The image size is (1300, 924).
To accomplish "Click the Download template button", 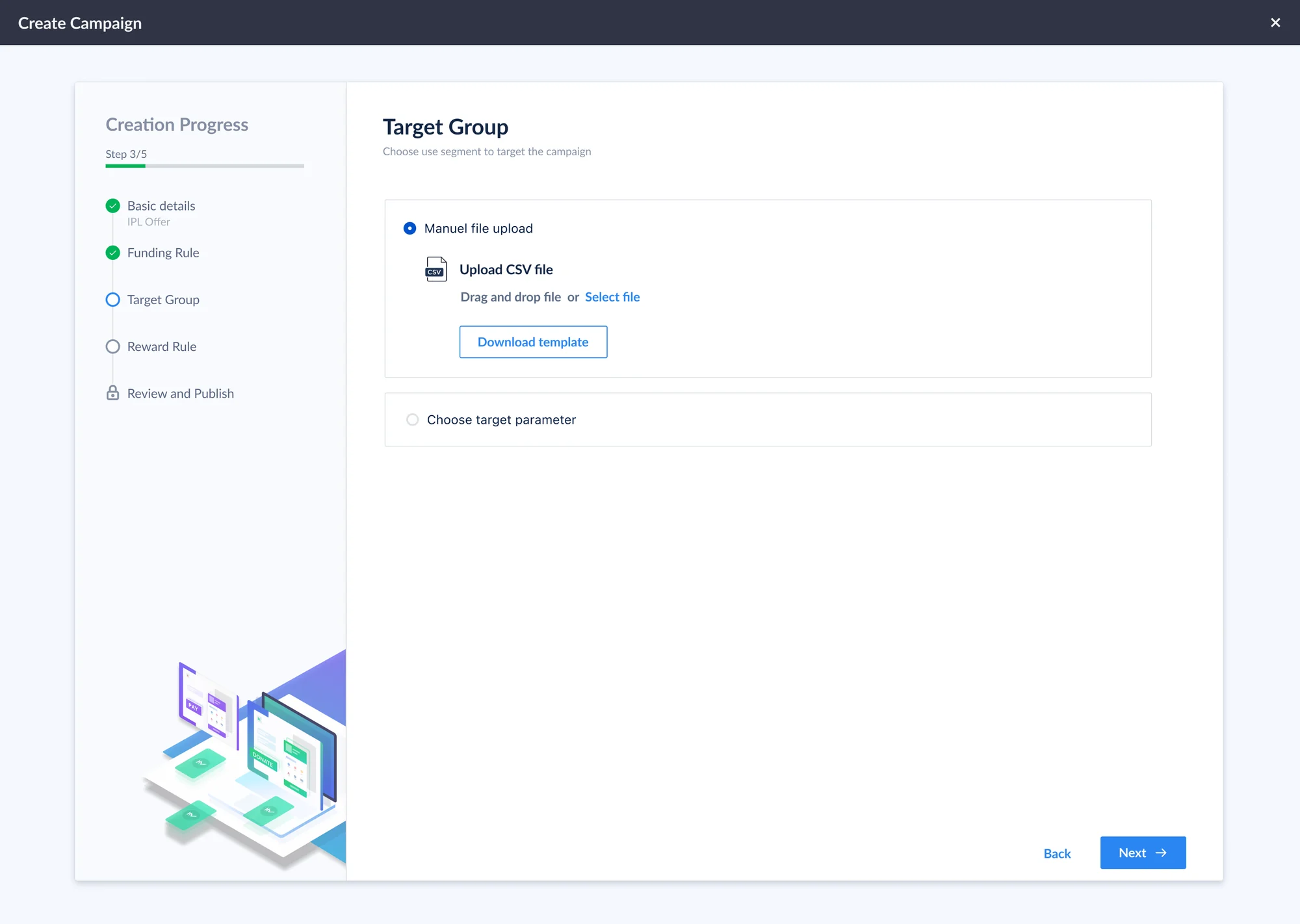I will click(x=533, y=342).
